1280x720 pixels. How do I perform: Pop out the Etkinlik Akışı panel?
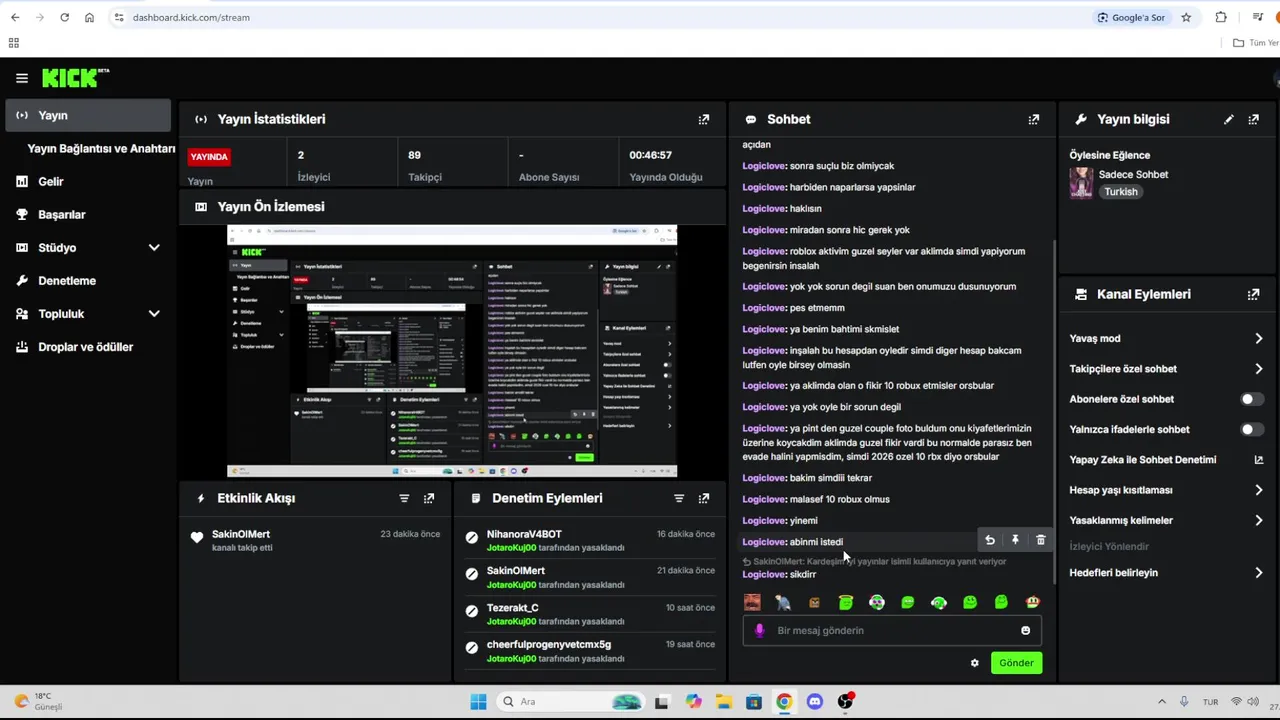click(x=429, y=498)
